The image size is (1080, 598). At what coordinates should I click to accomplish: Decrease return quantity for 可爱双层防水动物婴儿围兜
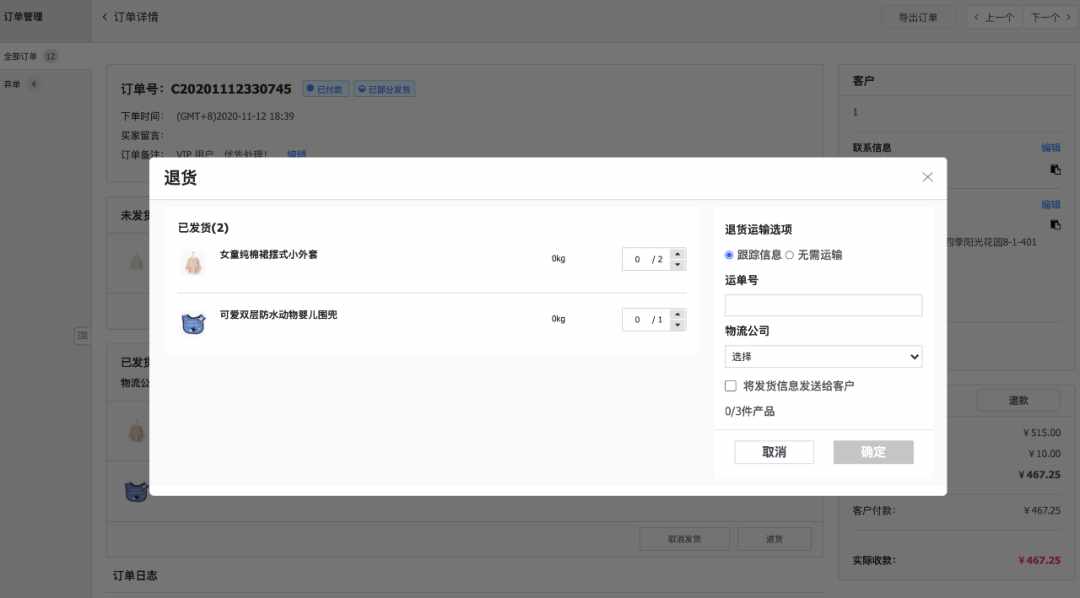(x=678, y=325)
